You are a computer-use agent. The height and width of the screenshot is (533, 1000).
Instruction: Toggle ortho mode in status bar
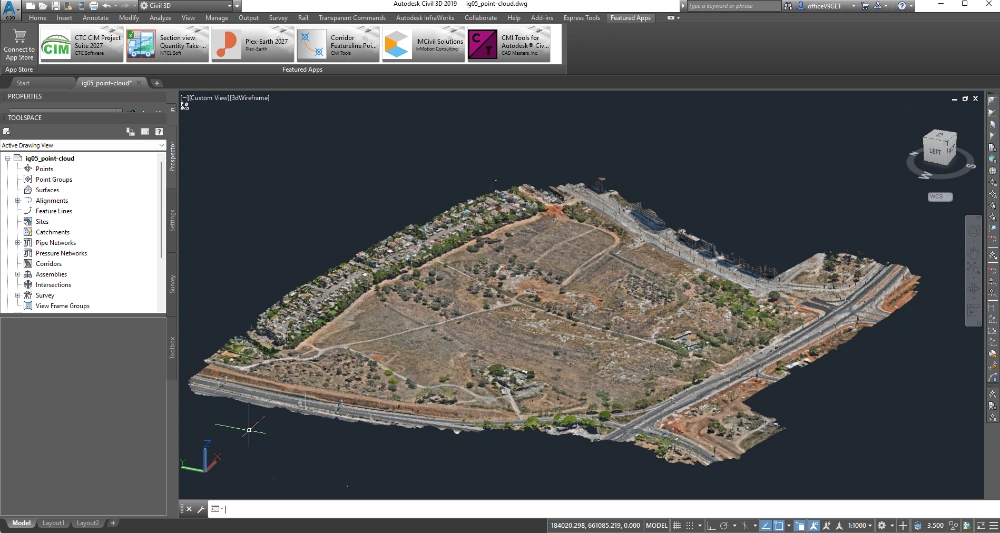tap(711, 525)
